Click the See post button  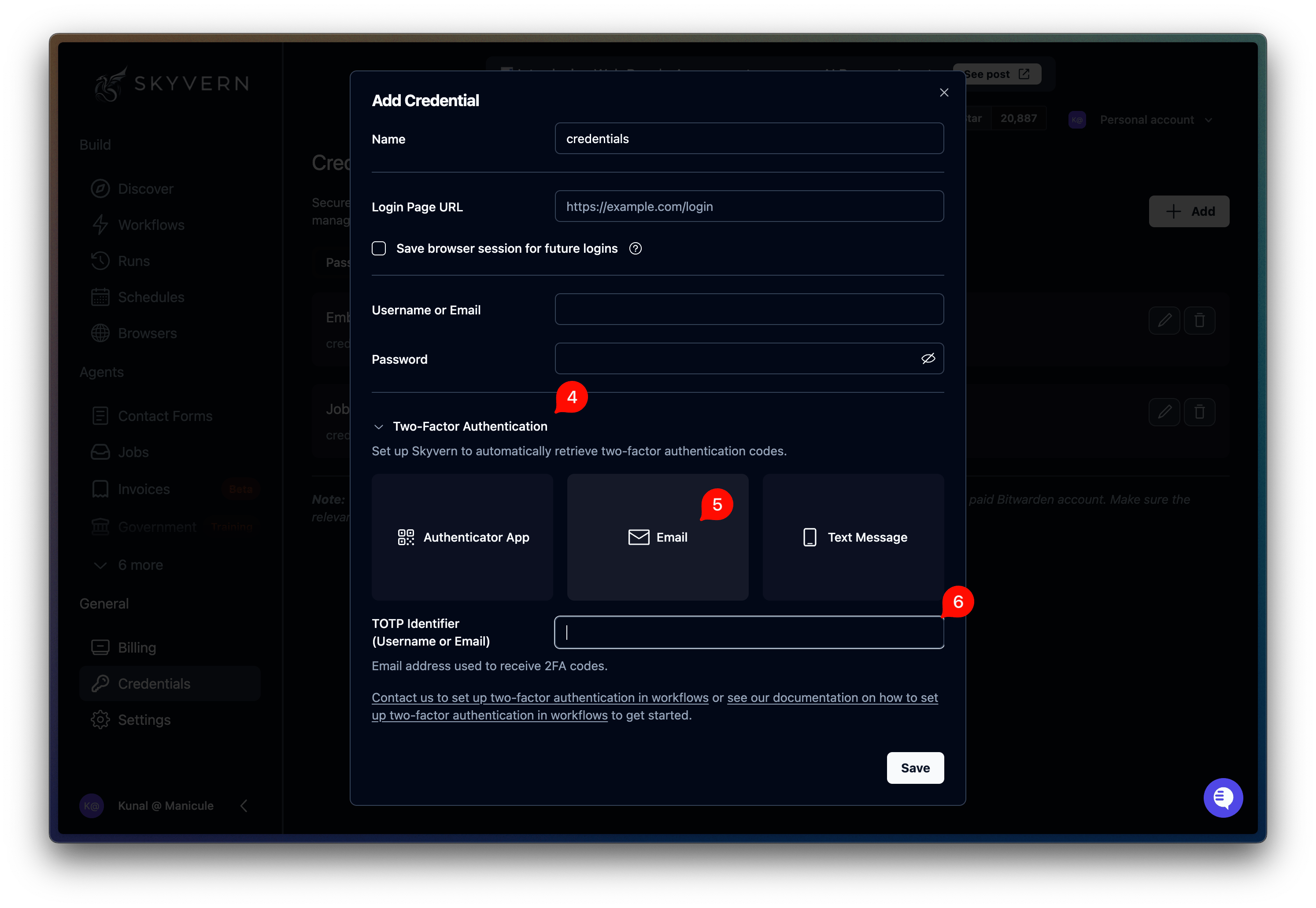[x=997, y=74]
